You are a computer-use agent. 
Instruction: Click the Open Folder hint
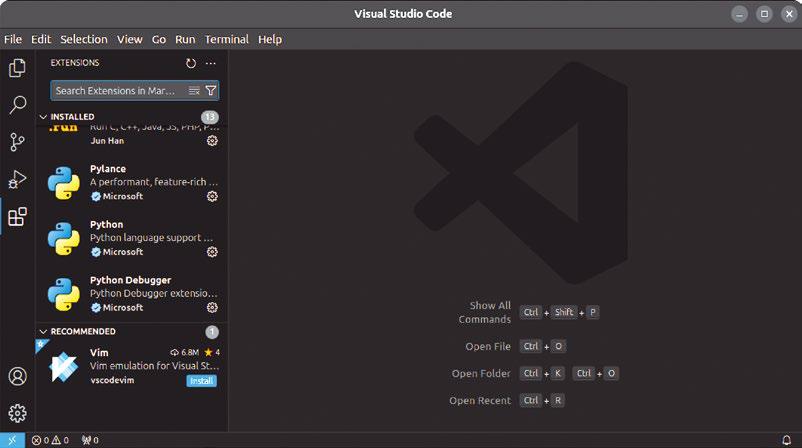pyautogui.click(x=481, y=374)
